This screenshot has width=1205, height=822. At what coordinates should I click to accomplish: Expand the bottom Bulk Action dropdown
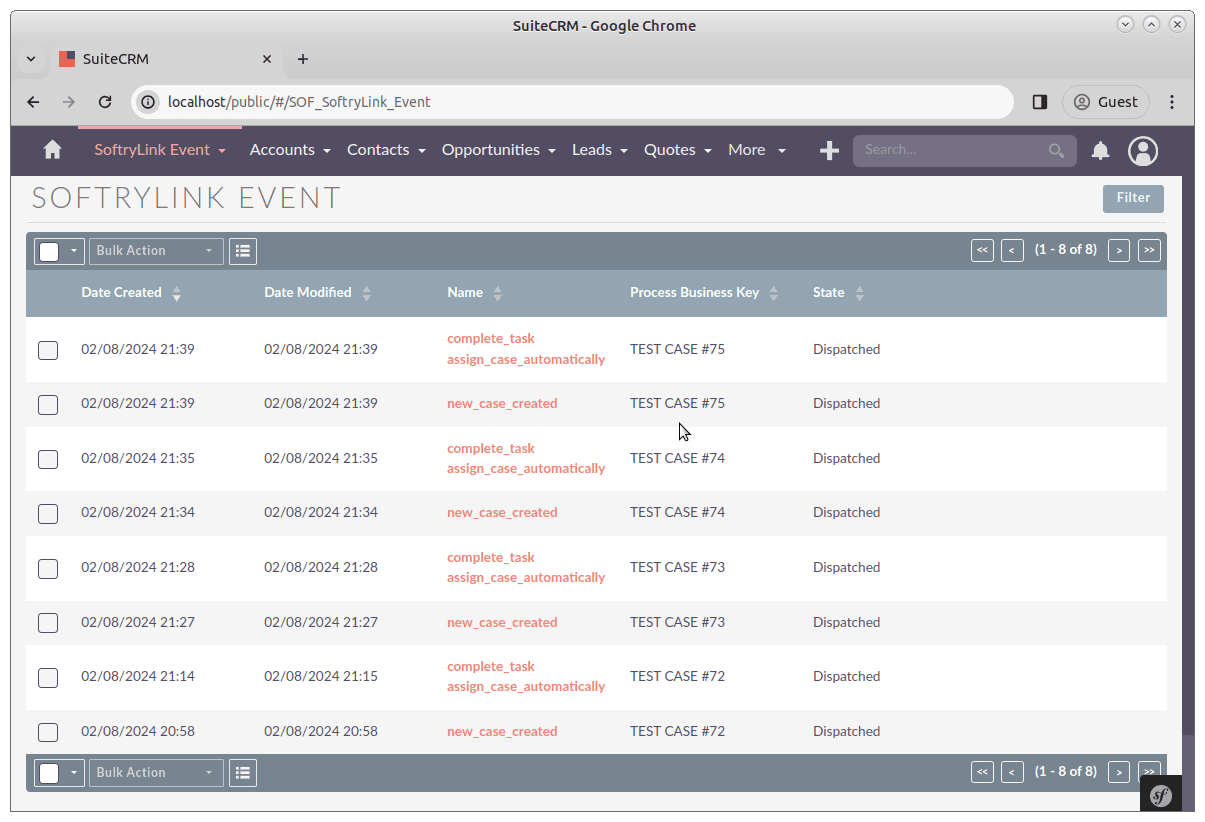(x=156, y=773)
